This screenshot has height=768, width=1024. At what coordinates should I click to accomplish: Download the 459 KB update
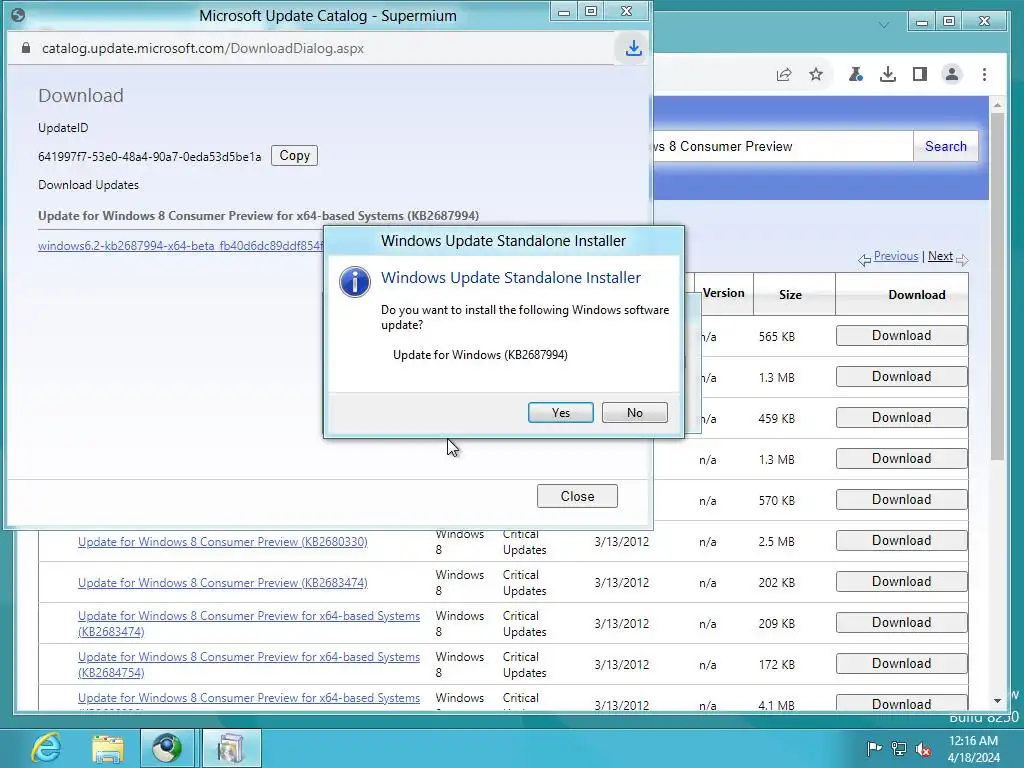901,418
